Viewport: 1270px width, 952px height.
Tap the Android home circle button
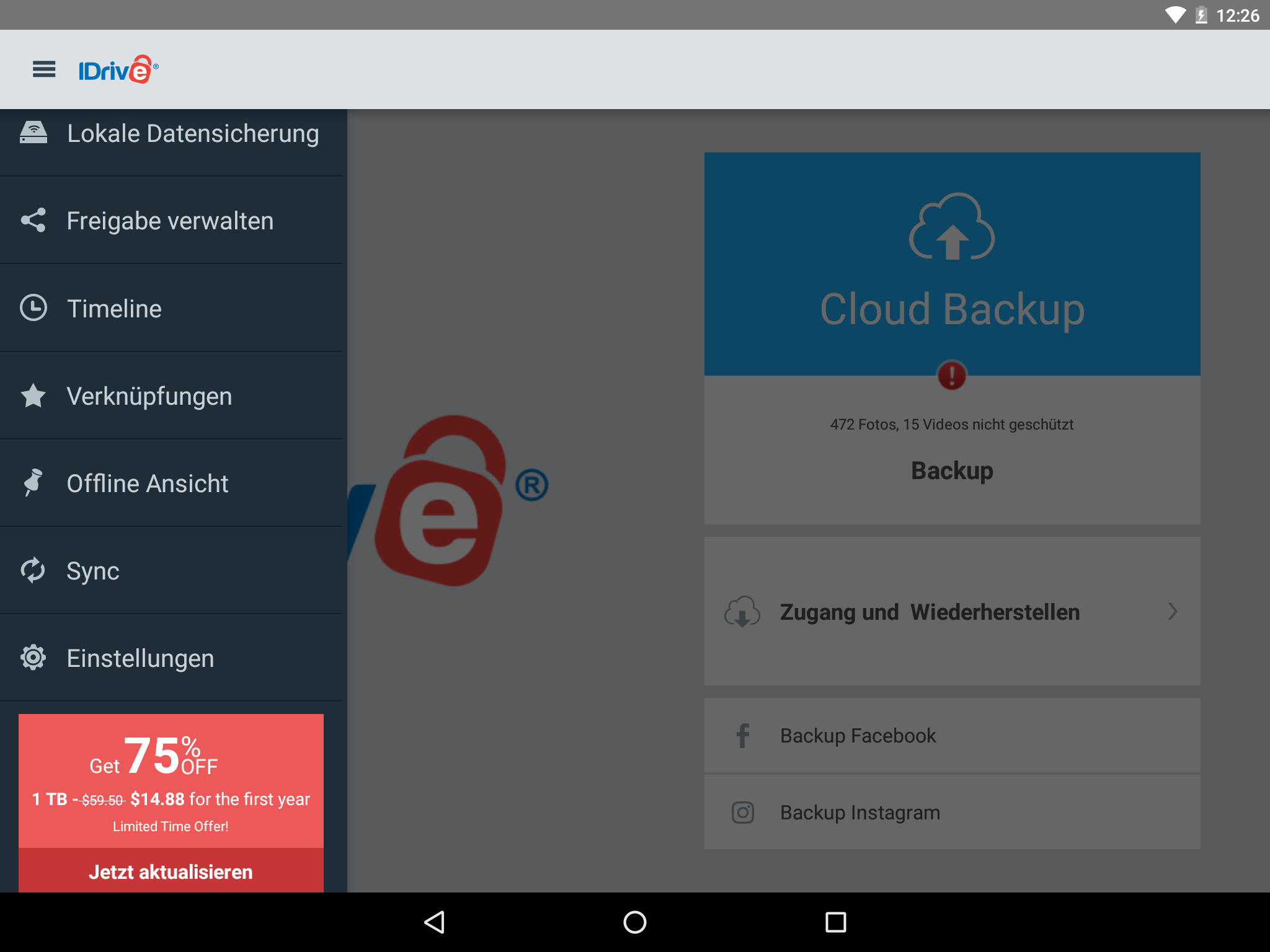(x=635, y=922)
